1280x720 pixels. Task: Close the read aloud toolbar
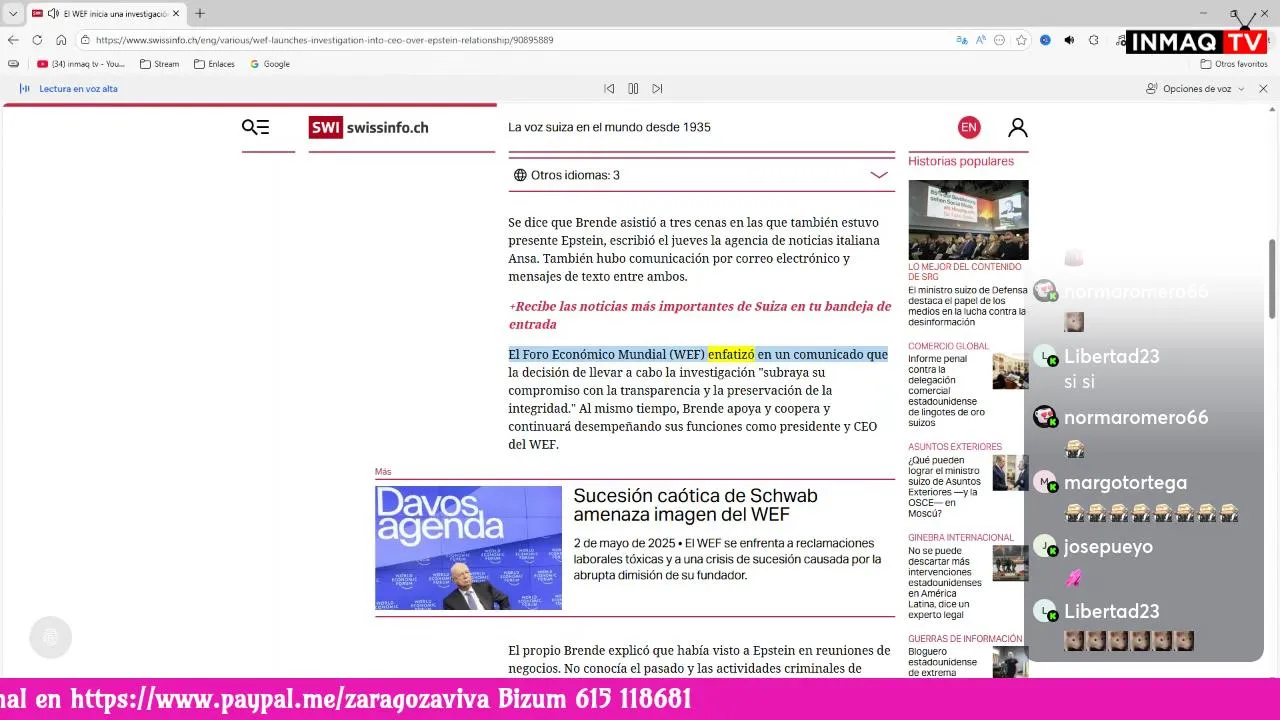tap(1263, 89)
